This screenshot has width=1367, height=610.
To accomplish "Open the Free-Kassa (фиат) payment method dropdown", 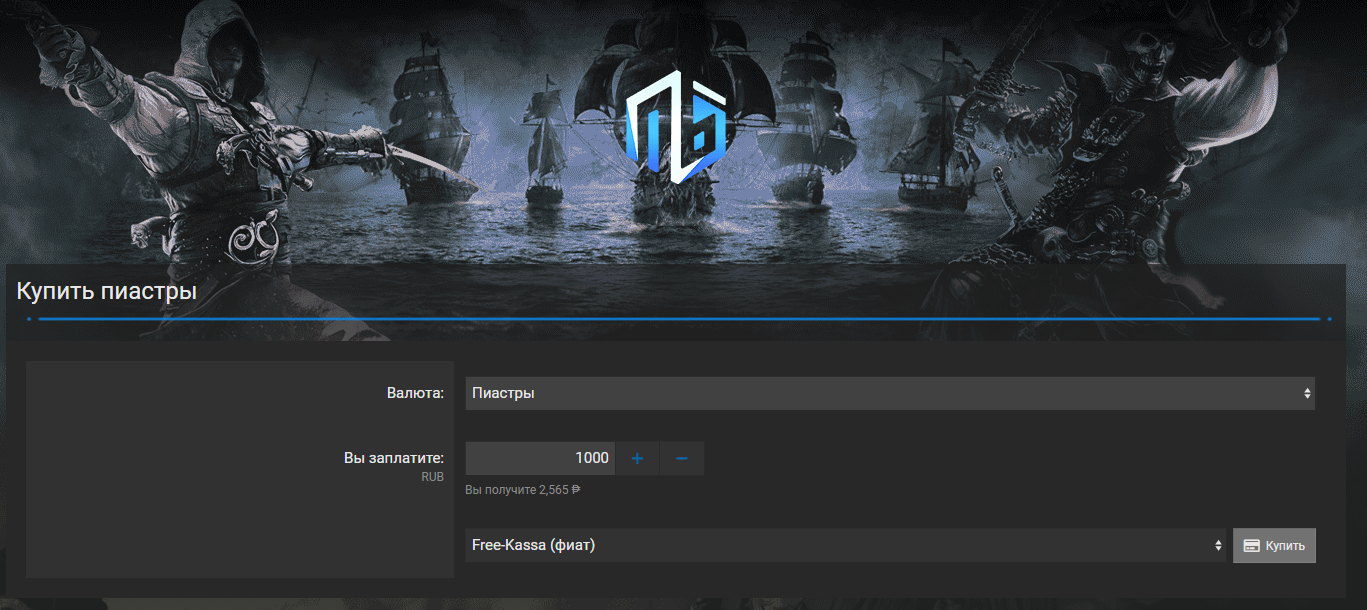I will pos(846,545).
